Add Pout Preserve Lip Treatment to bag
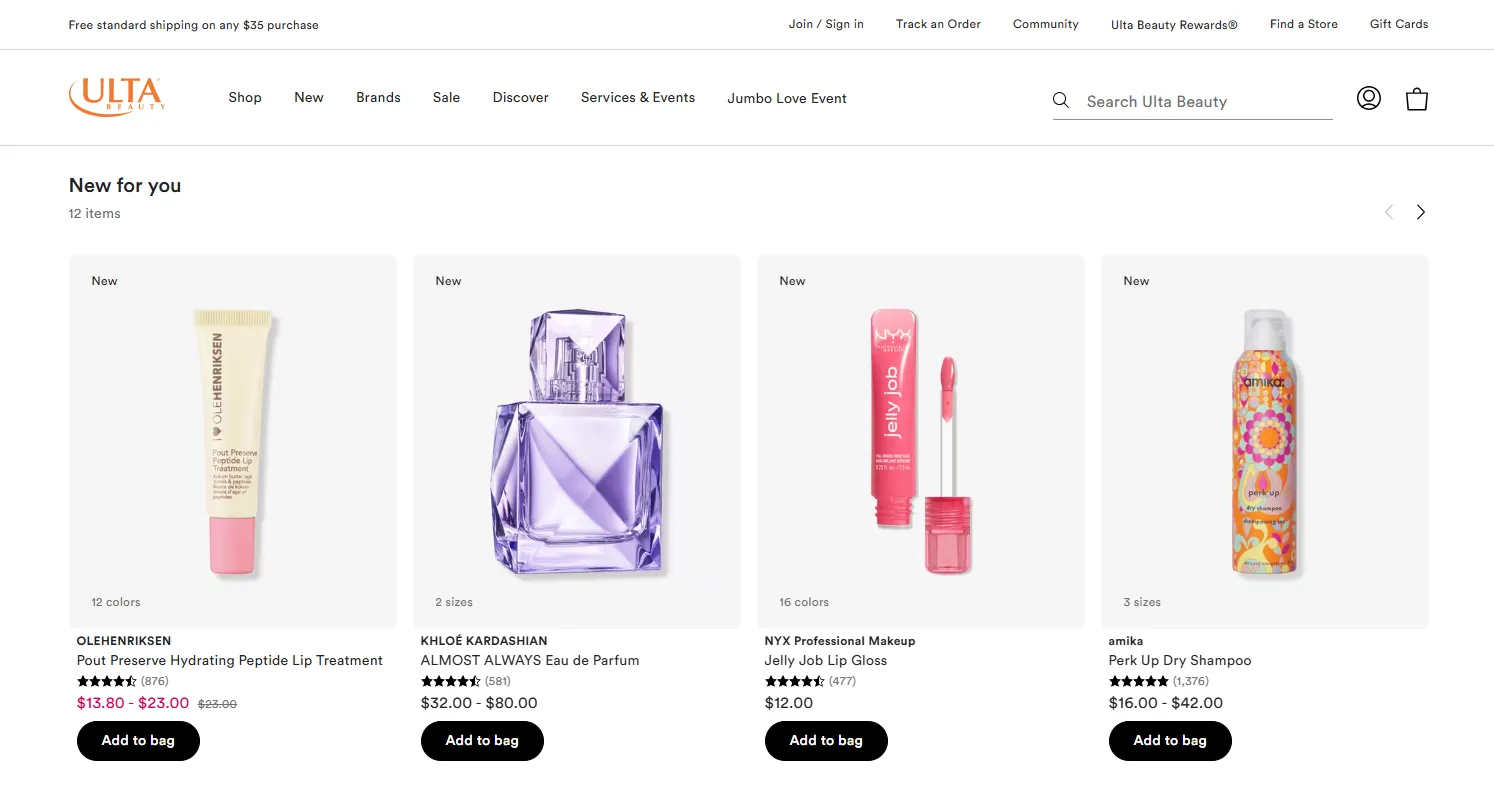Image resolution: width=1494 pixels, height=790 pixels. click(138, 741)
